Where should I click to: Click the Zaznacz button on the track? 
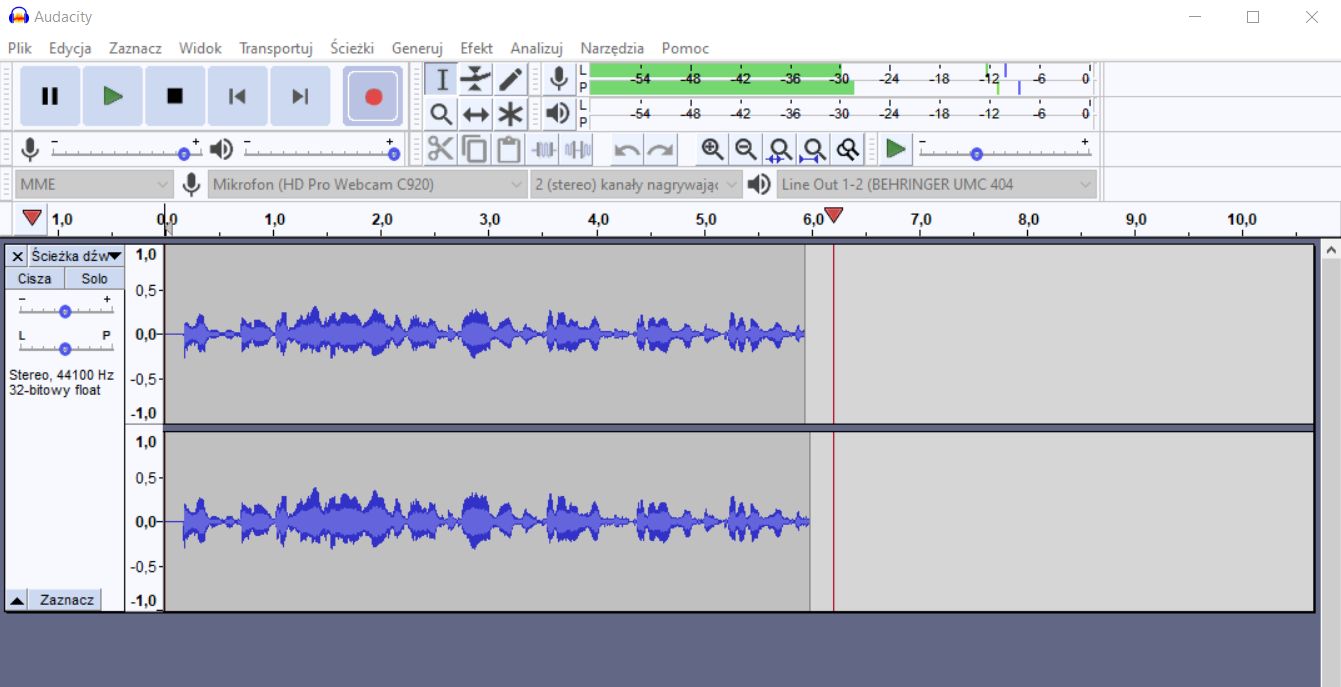pyautogui.click(x=66, y=599)
